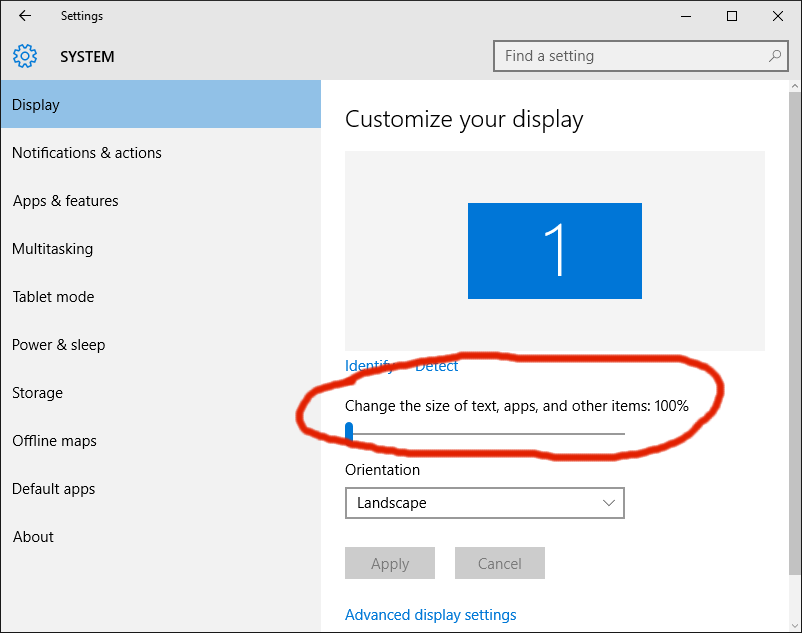Viewport: 802px width, 633px height.
Task: Click the text scaling slider track
Action: click(x=485, y=434)
